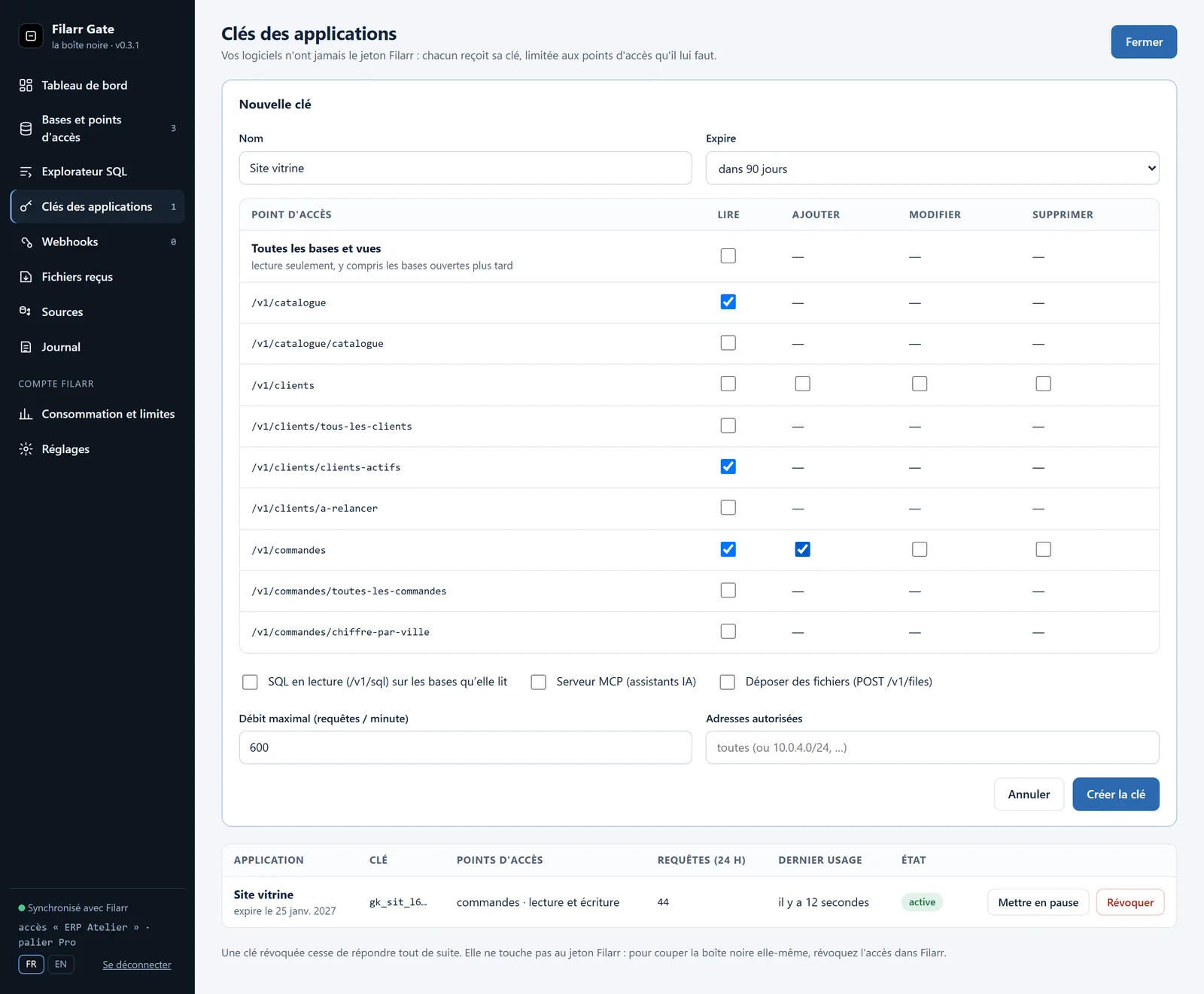Toggle Serveur MCP (assistants IA) checkbox

538,682
